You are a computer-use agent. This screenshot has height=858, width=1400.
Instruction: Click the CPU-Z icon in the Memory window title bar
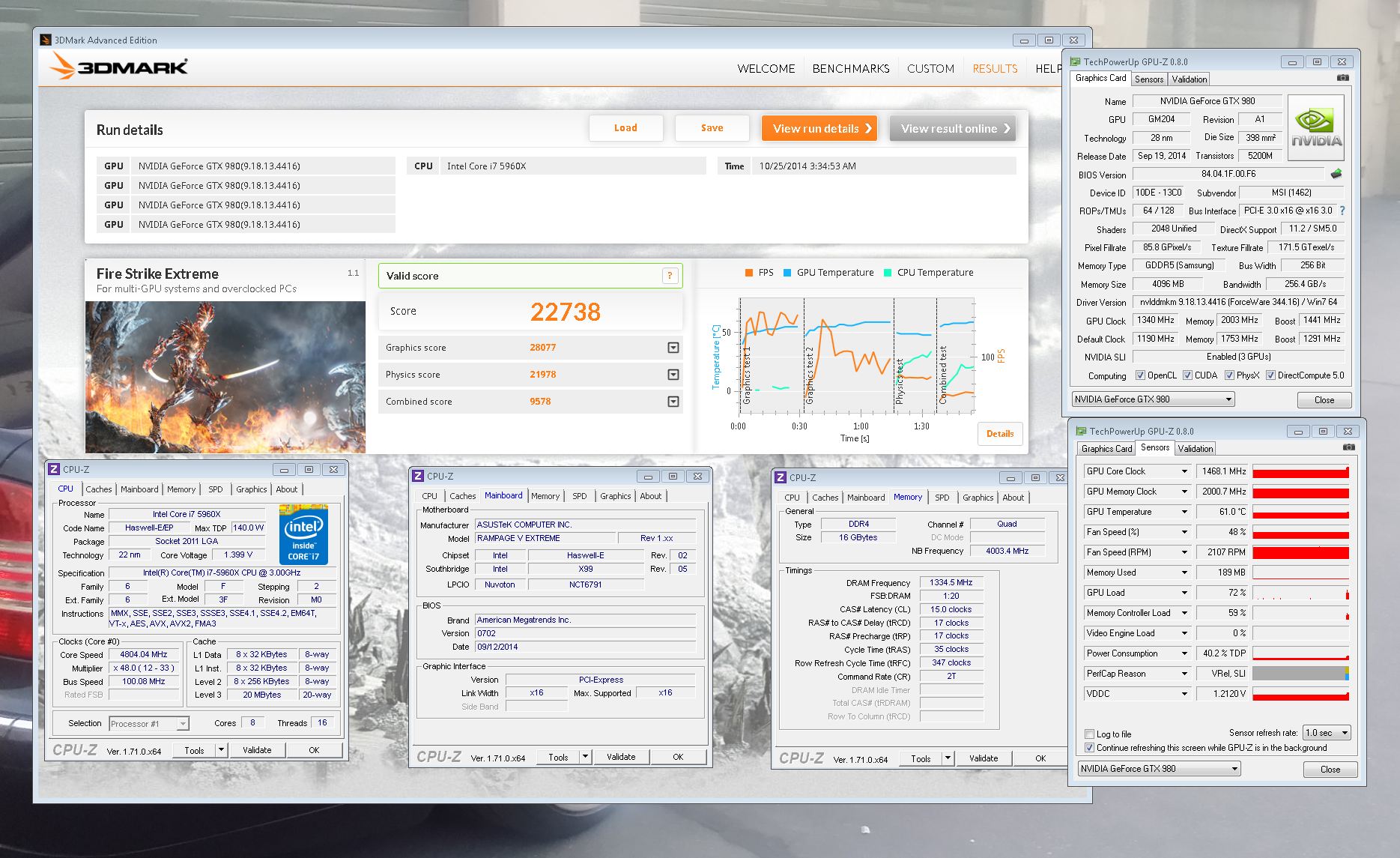point(781,477)
